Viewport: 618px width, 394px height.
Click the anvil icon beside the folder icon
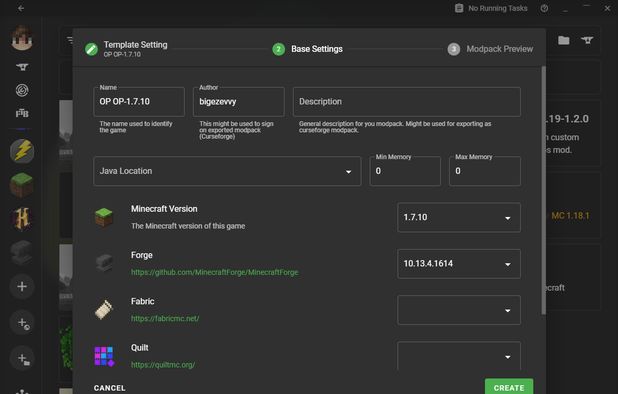click(587, 40)
